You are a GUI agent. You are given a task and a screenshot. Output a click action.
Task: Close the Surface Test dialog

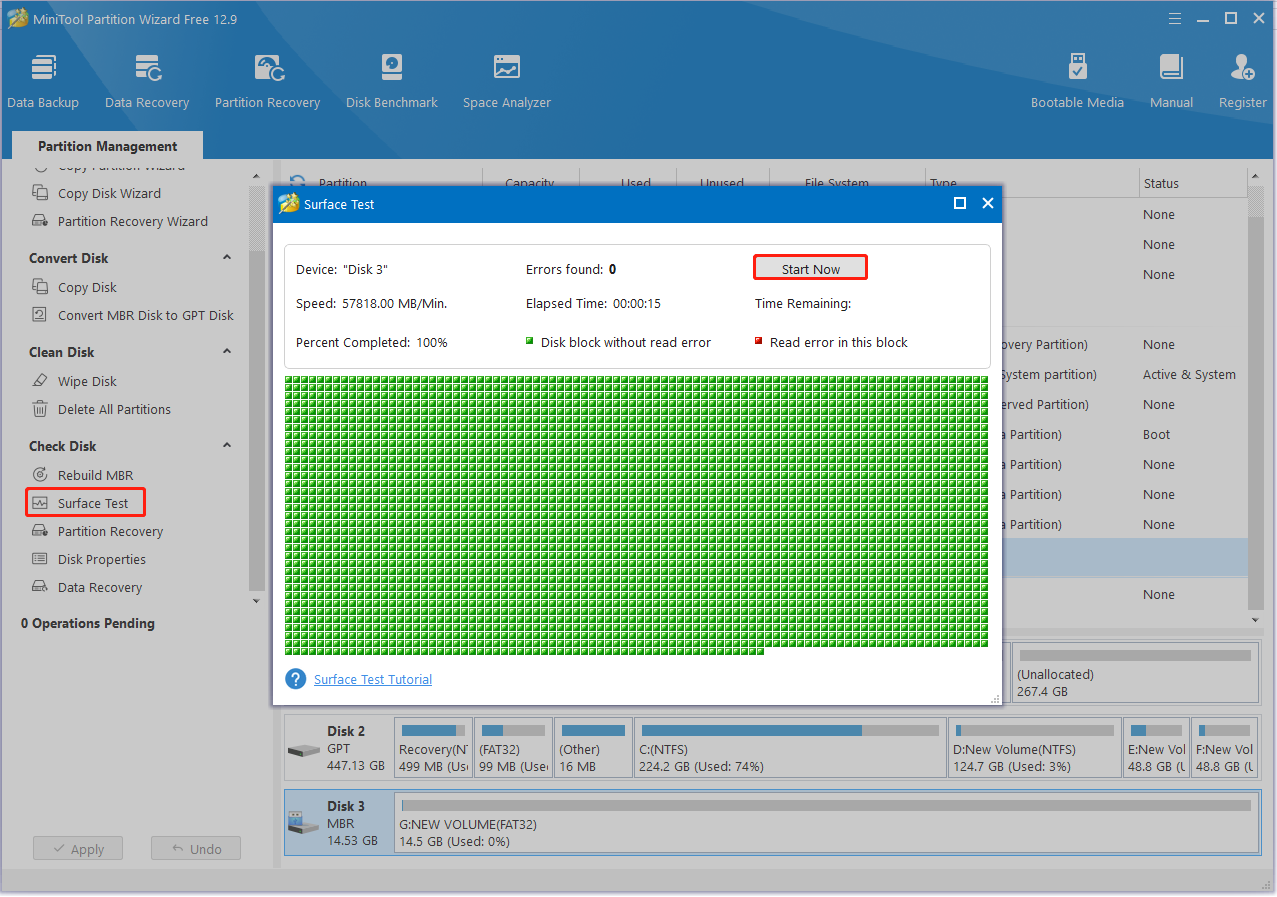988,203
